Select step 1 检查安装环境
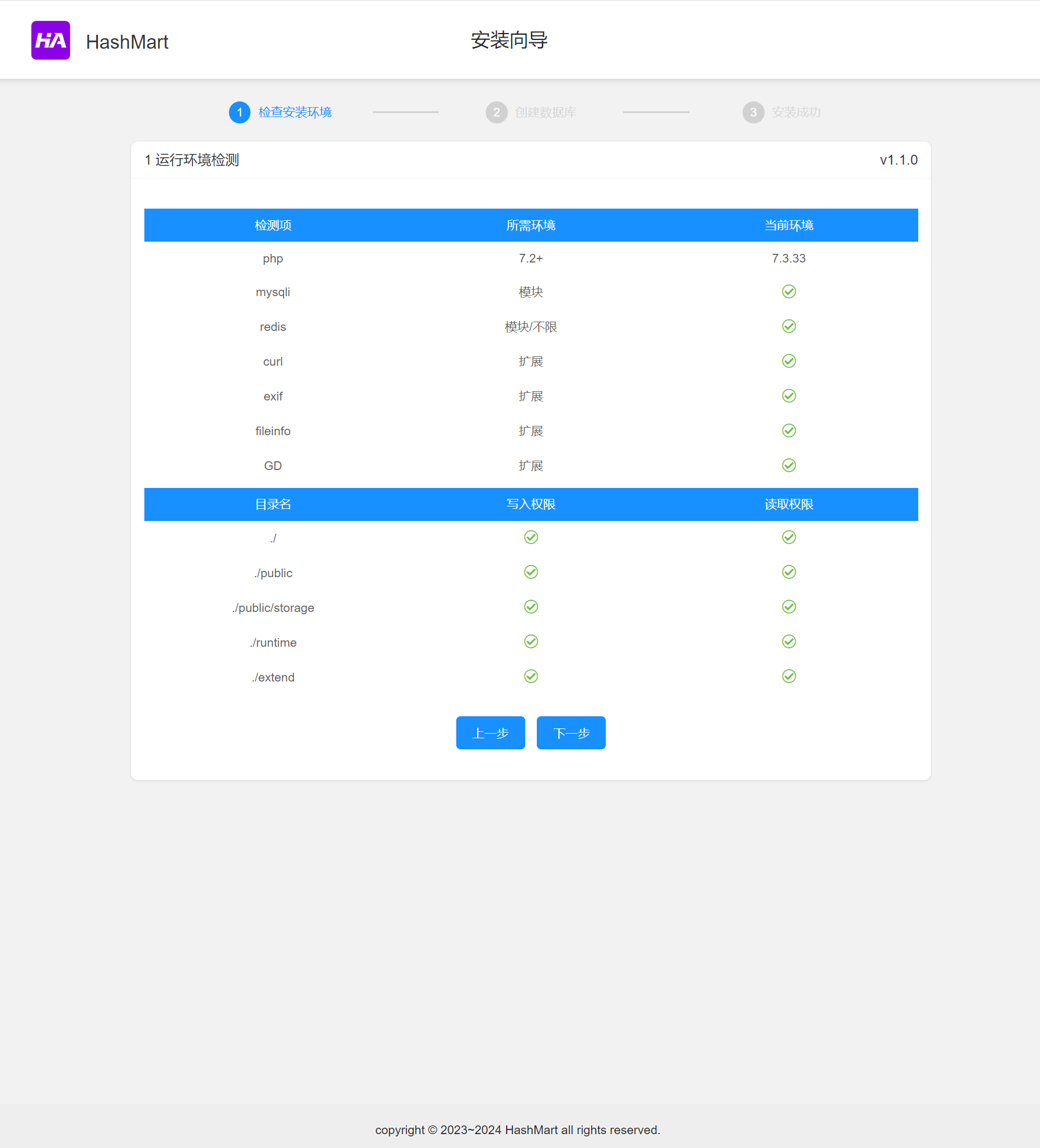Viewport: 1040px width, 1148px height. pyautogui.click(x=281, y=112)
